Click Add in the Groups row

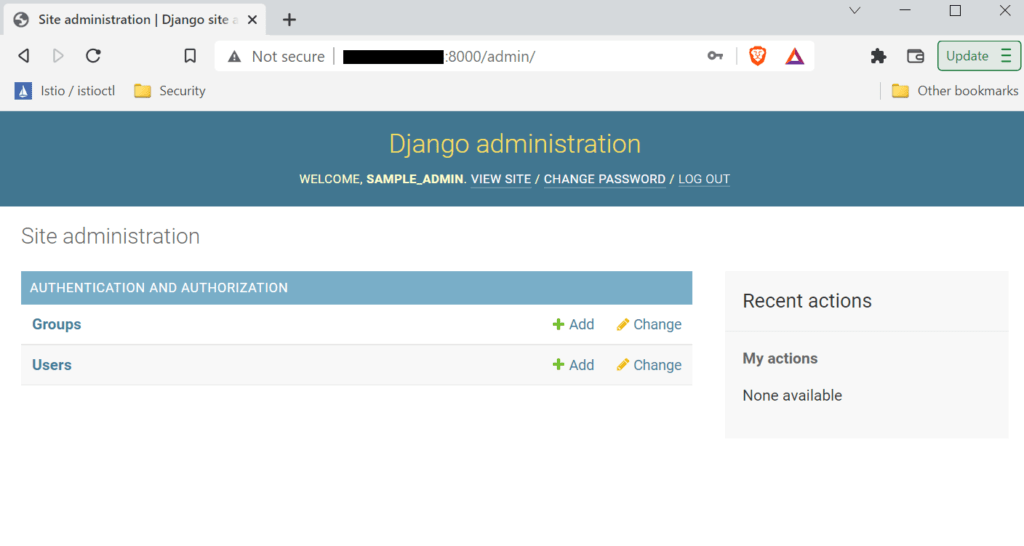click(573, 325)
